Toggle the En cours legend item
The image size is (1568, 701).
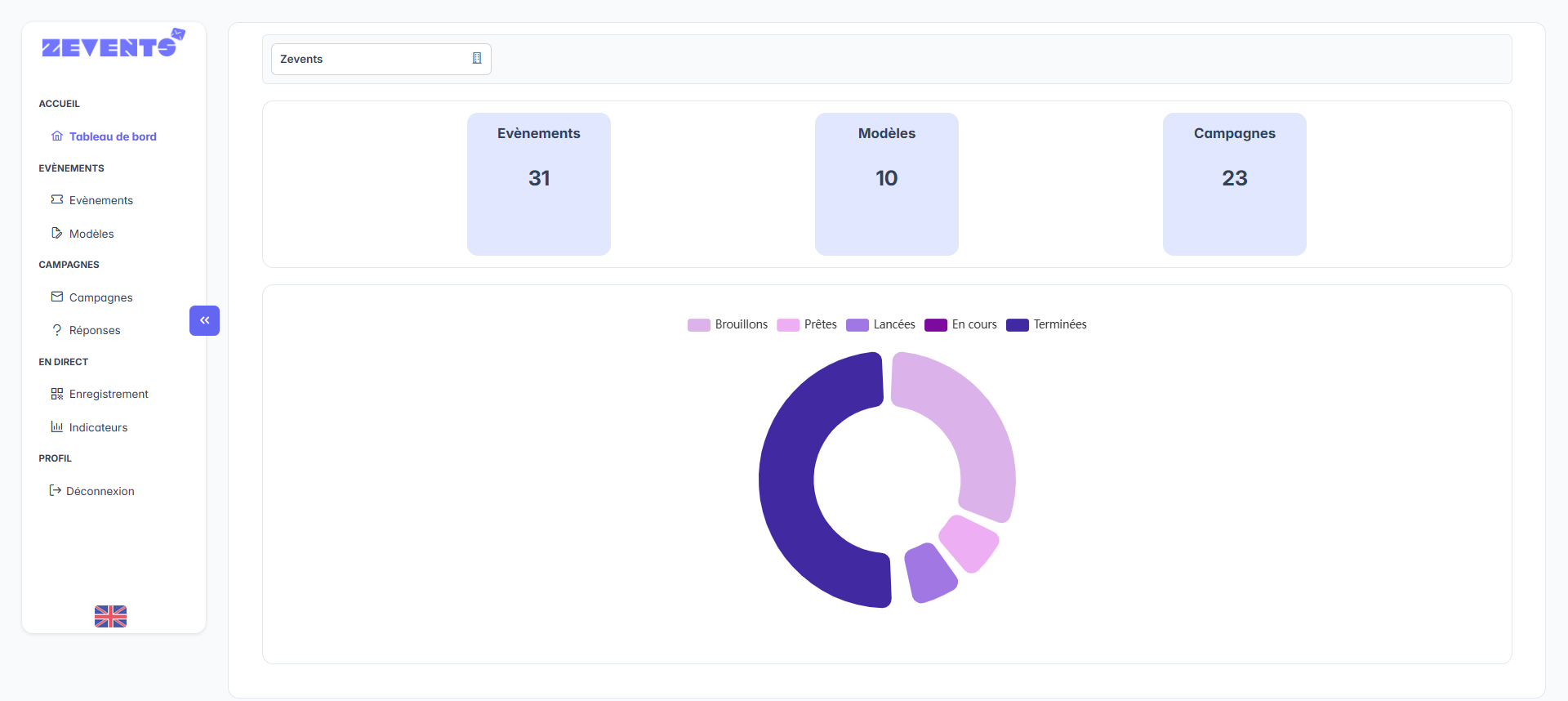point(961,324)
